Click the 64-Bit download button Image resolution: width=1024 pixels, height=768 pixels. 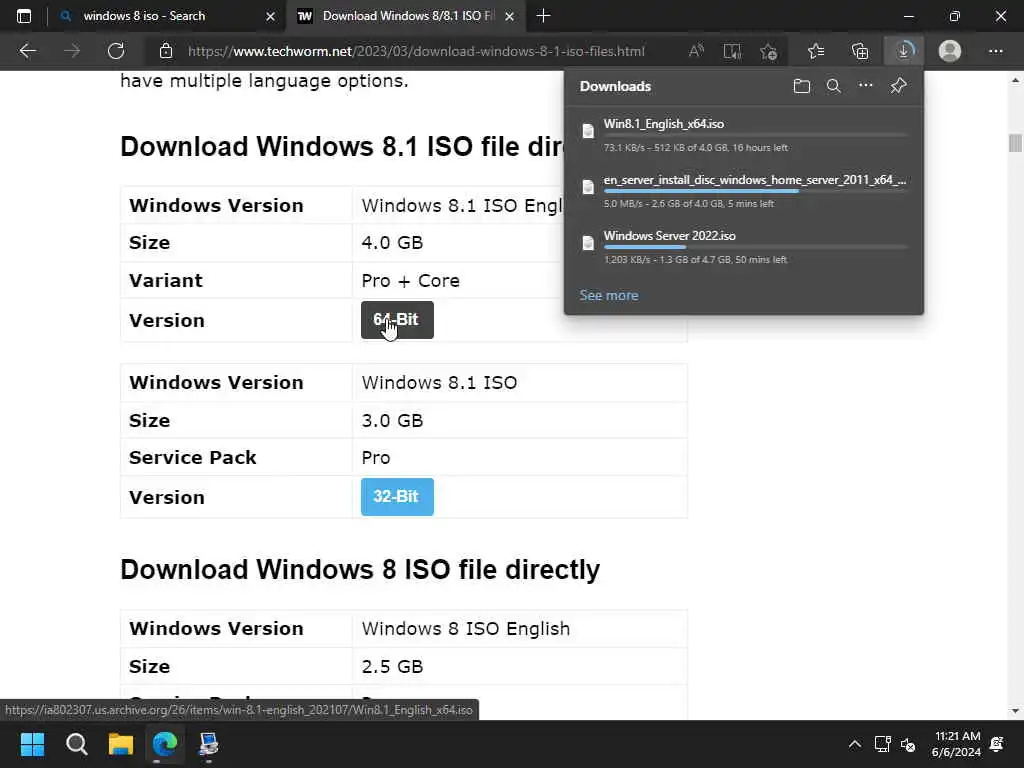(397, 320)
